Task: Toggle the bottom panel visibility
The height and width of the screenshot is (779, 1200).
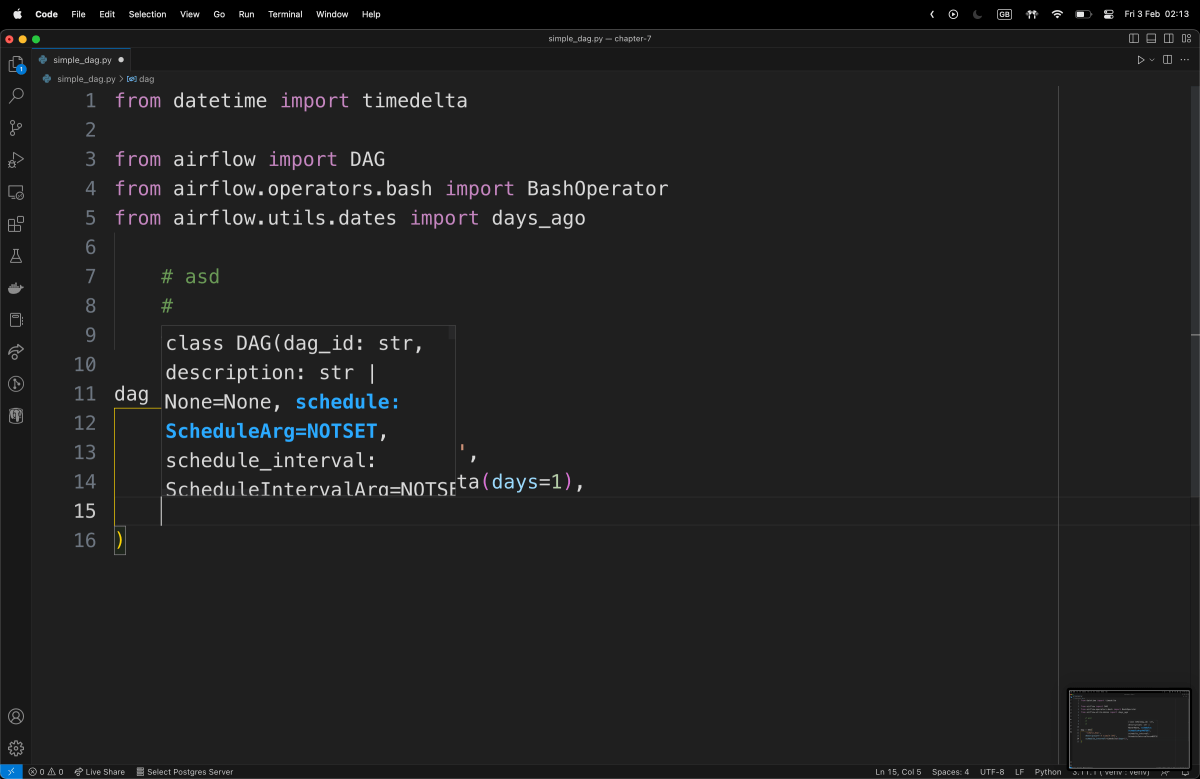Action: (x=1151, y=39)
